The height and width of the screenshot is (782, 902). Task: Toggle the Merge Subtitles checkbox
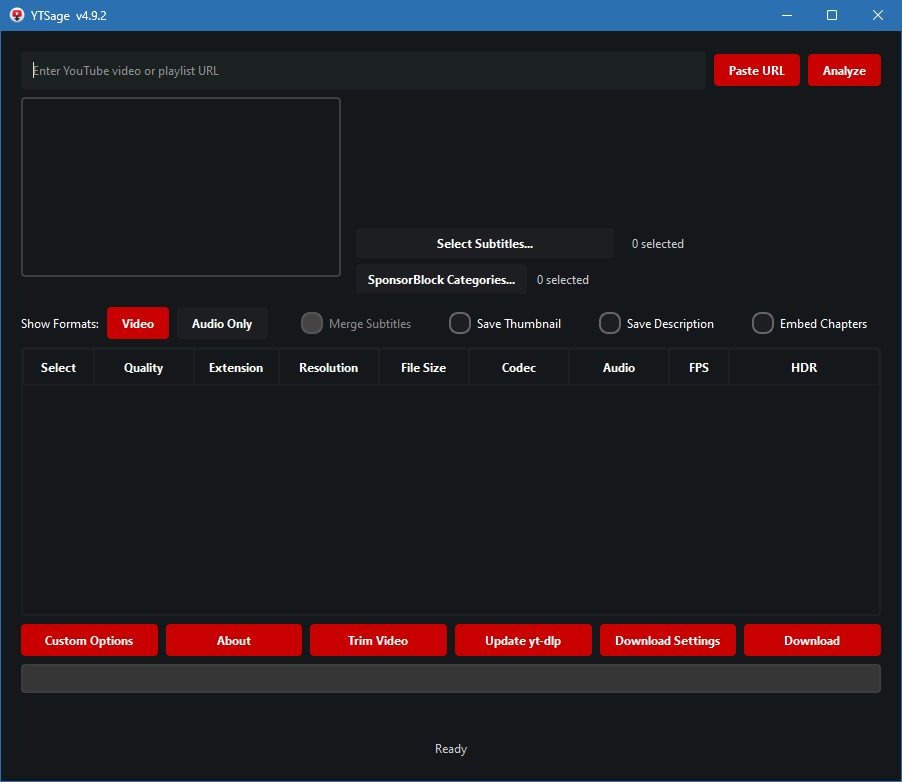[x=312, y=324]
